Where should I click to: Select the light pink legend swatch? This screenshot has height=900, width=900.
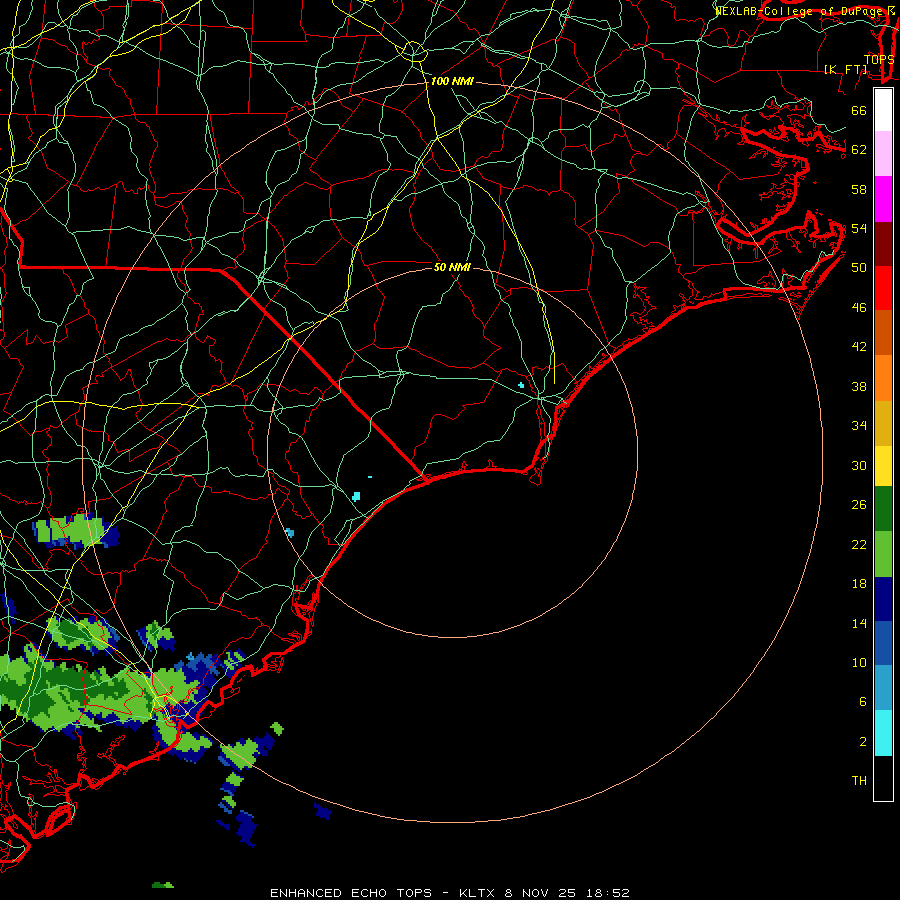pos(883,153)
